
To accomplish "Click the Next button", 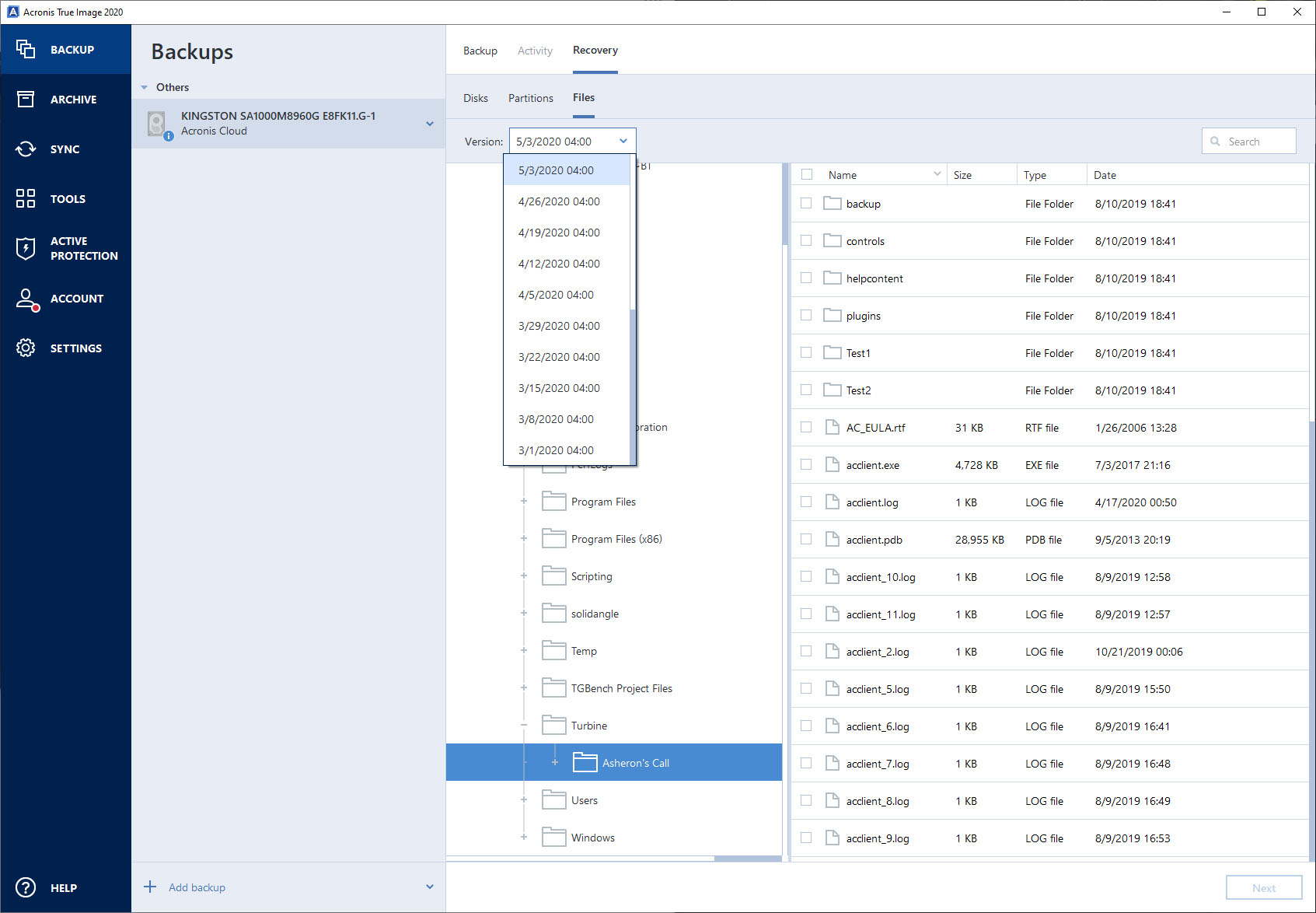I will (x=1264, y=887).
